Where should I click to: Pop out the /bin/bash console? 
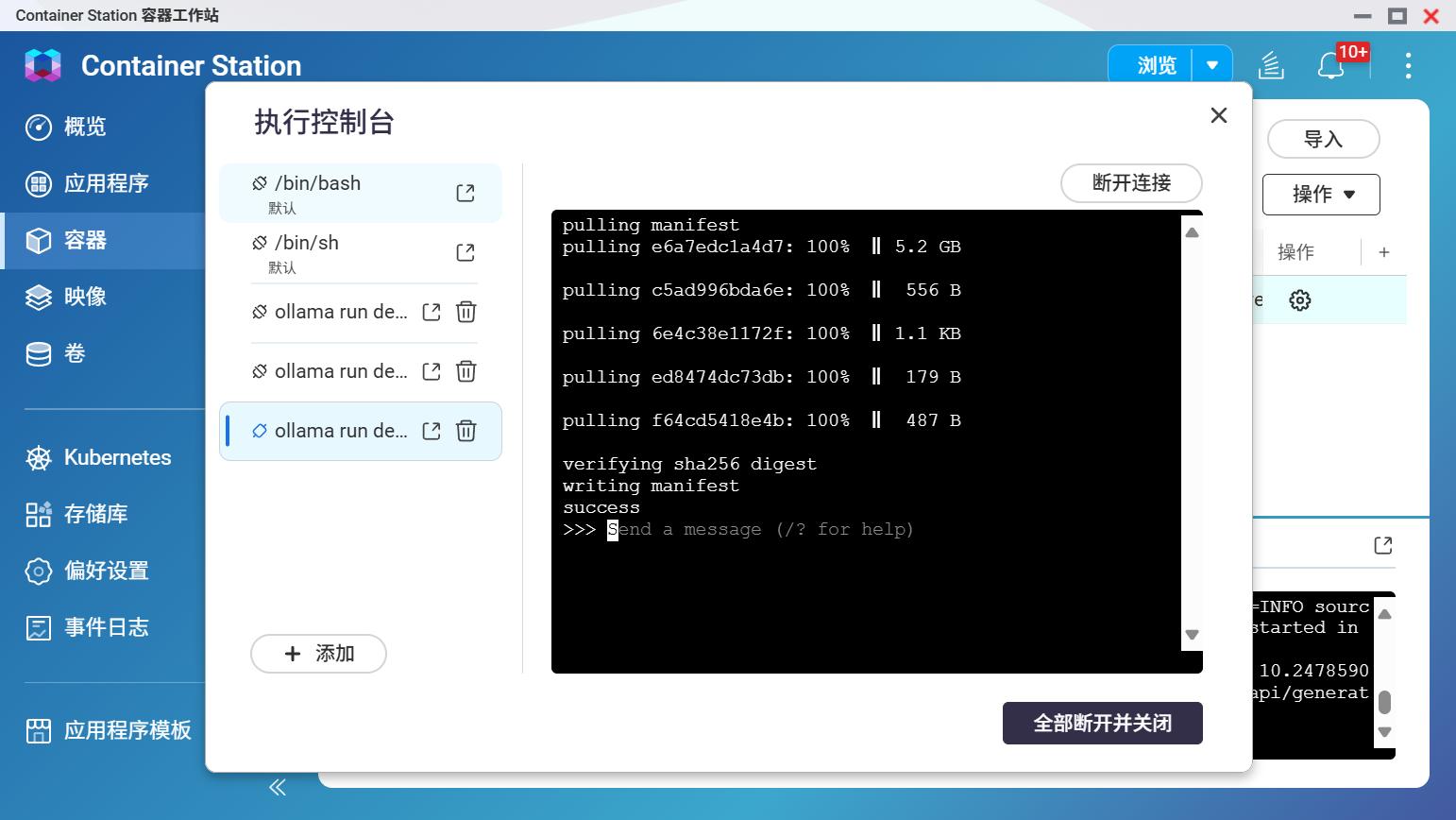(x=466, y=193)
